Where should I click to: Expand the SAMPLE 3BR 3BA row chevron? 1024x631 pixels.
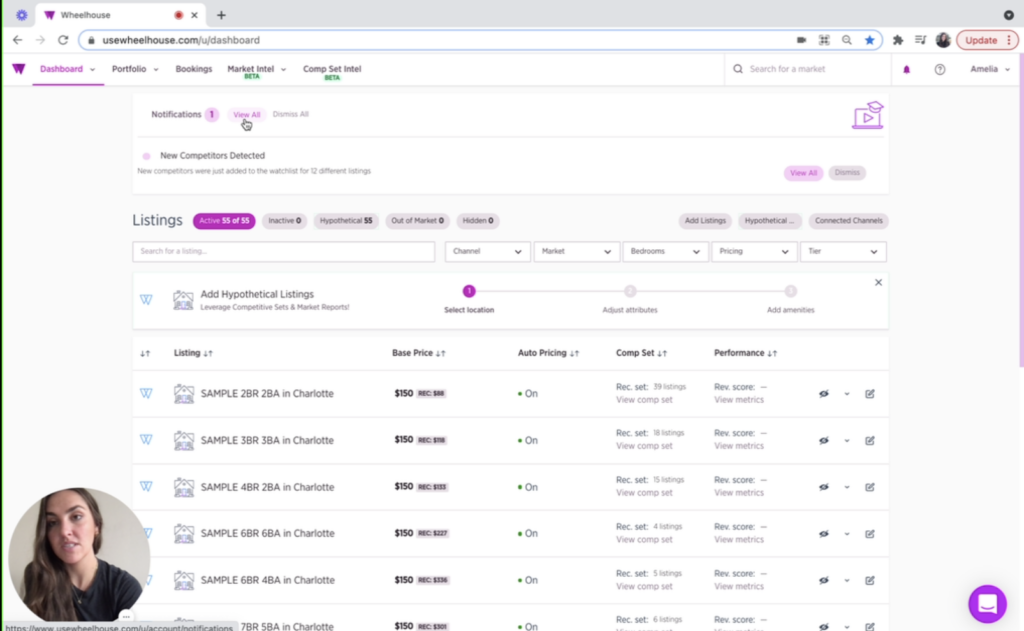[x=847, y=441]
